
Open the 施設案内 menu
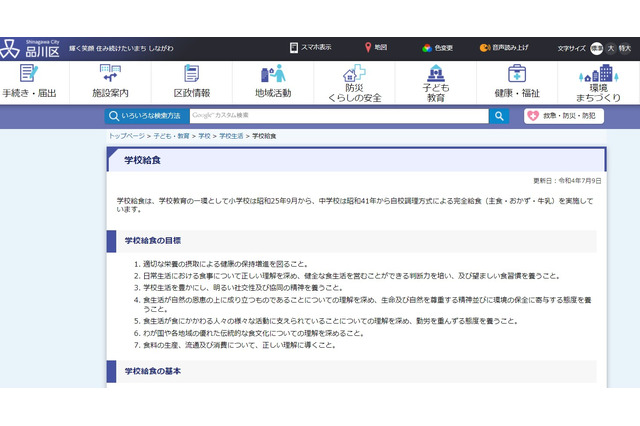(x=110, y=82)
